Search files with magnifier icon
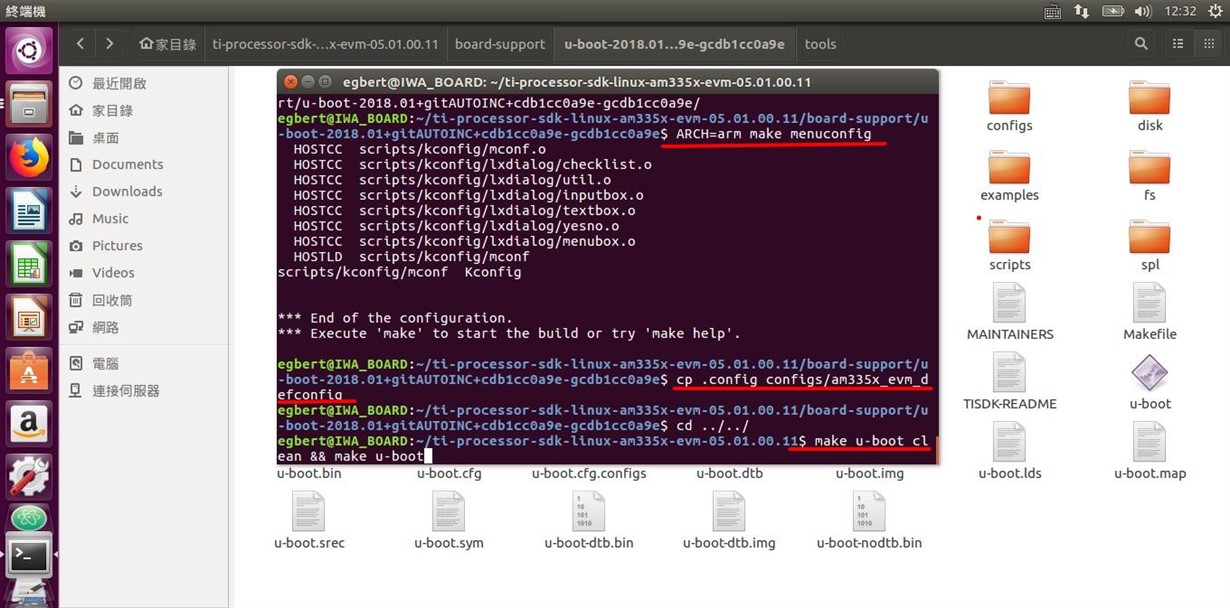Screen dimensions: 1230x608 click(x=1141, y=44)
